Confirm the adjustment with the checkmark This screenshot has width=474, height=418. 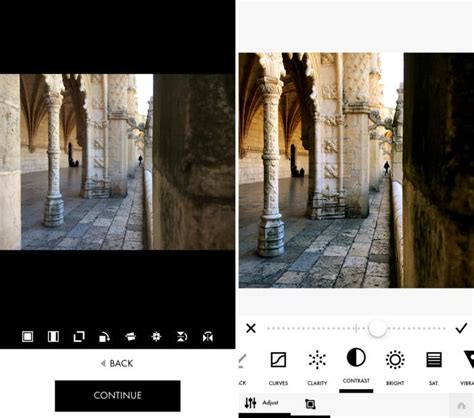[461, 328]
